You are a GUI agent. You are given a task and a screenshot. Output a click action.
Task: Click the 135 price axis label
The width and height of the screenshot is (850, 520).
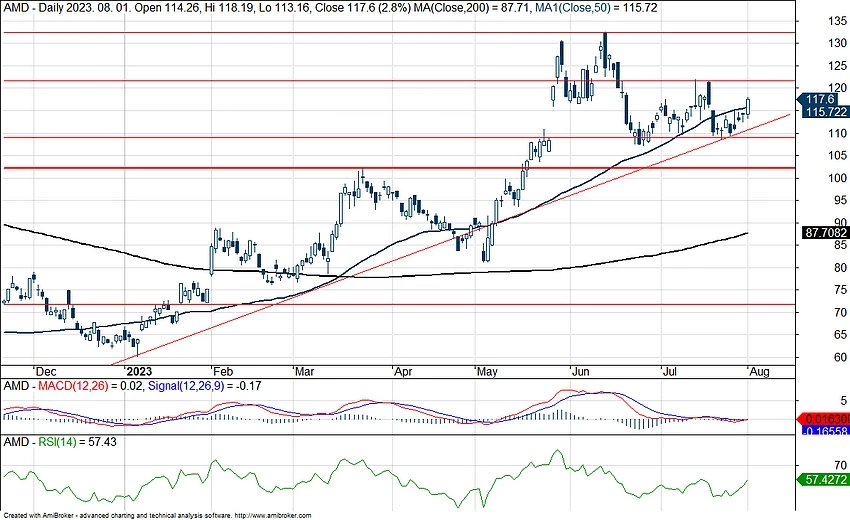coord(838,21)
